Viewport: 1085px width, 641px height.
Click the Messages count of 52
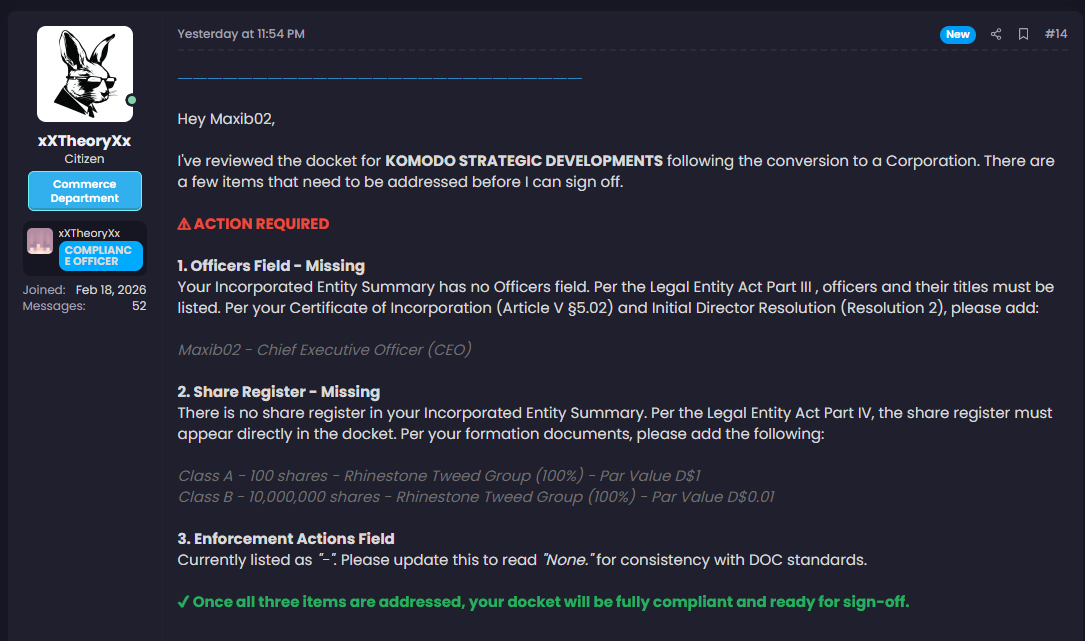[x=138, y=306]
